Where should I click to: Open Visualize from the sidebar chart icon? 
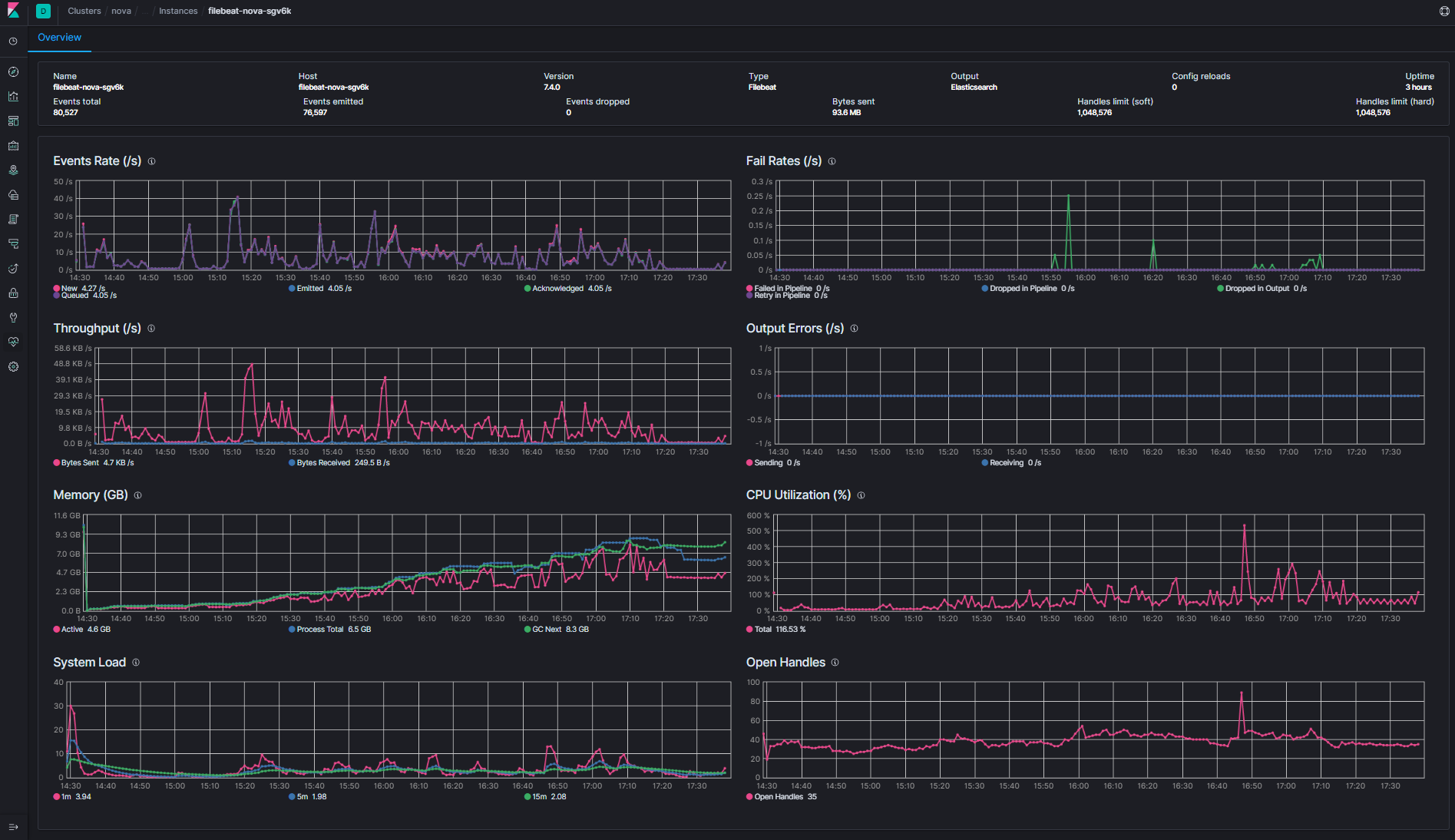13,97
